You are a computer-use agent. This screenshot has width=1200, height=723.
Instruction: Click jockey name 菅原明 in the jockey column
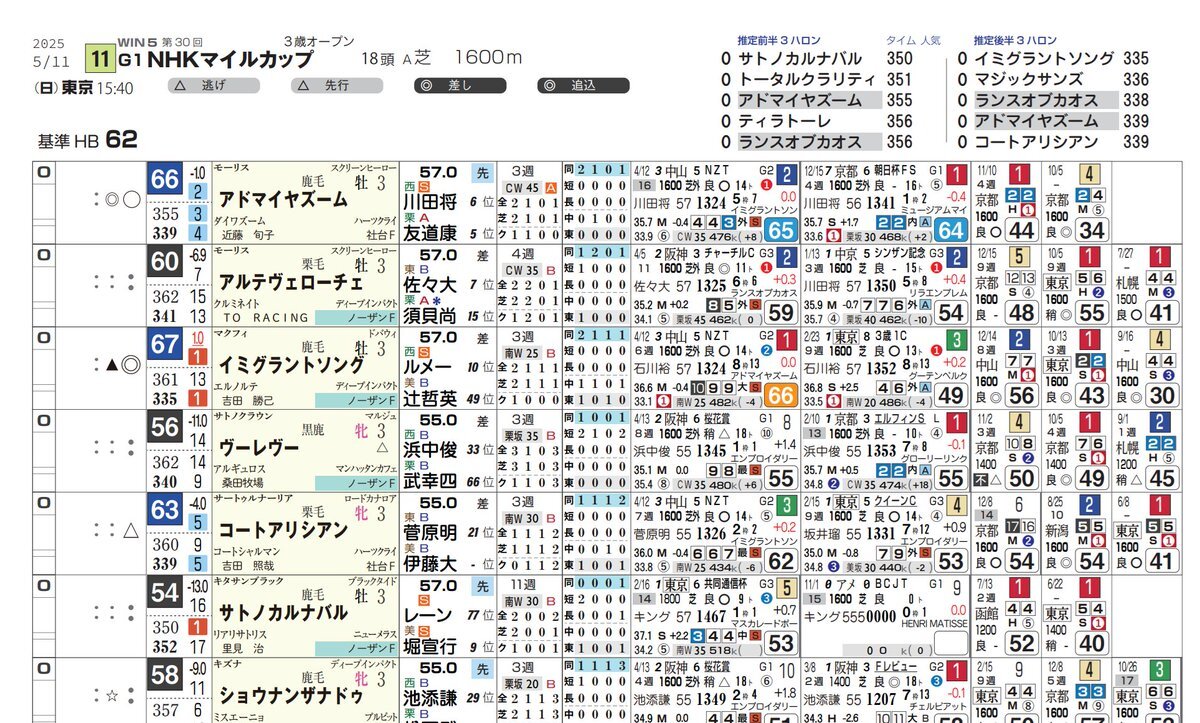(x=430, y=533)
